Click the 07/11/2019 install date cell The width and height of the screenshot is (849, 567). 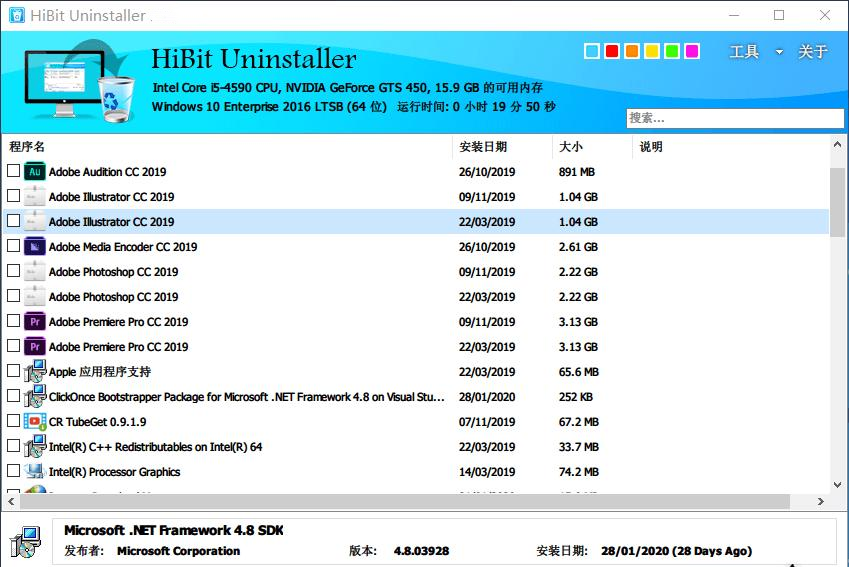tap(487, 422)
